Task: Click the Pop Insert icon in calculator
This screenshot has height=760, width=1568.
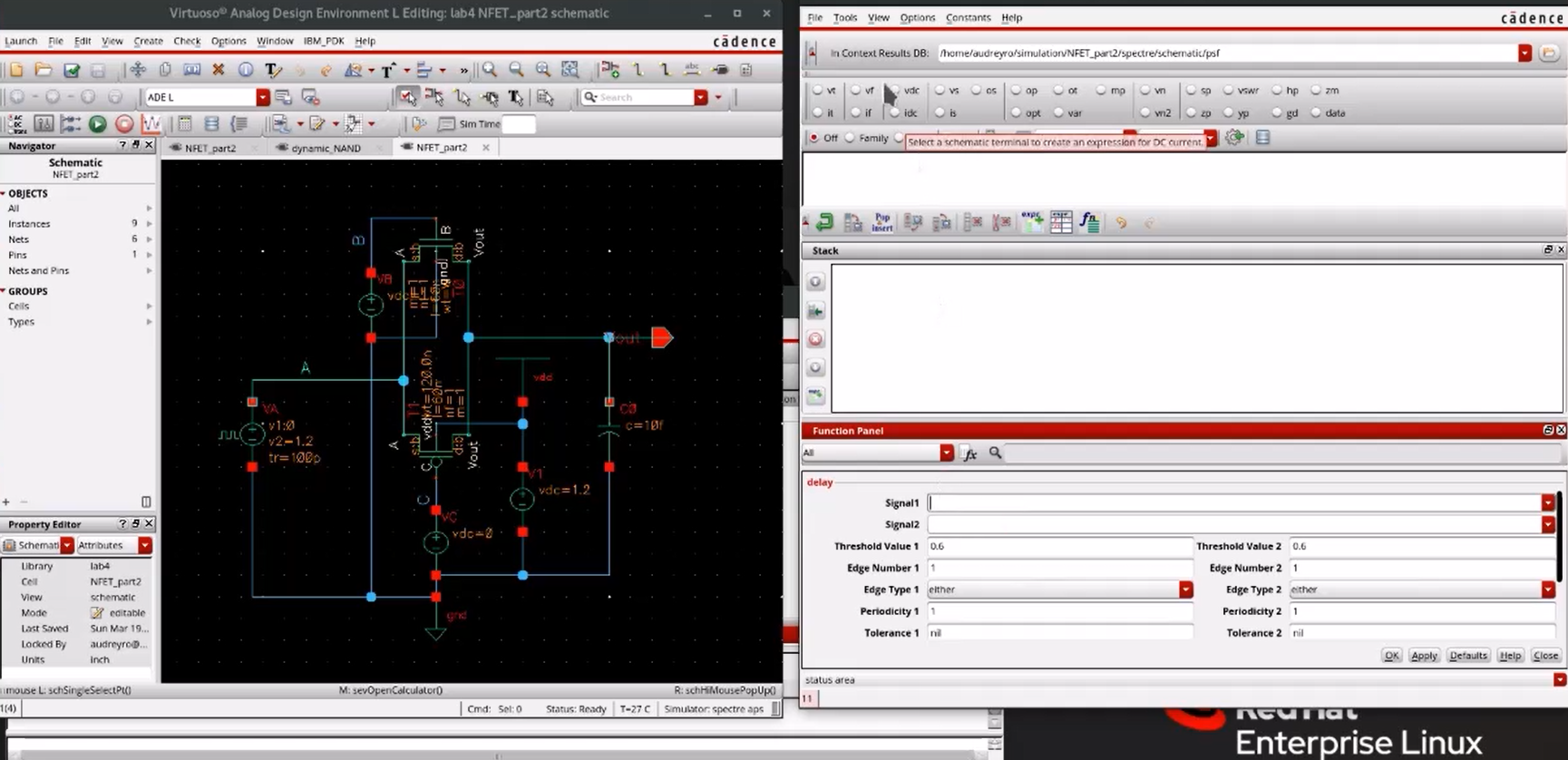Action: point(882,222)
